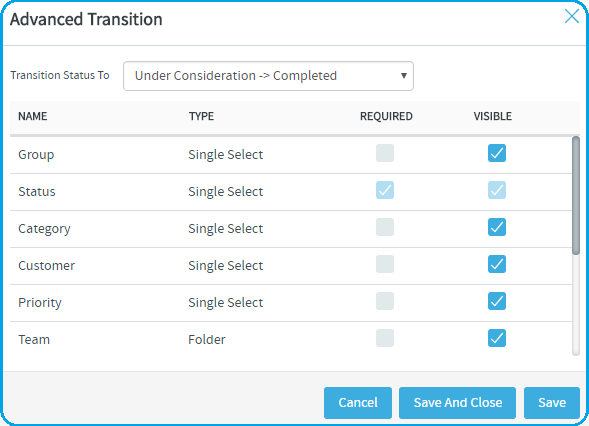This screenshot has height=426, width=589.
Task: Uncheck Visible for Customer row
Action: [x=497, y=264]
